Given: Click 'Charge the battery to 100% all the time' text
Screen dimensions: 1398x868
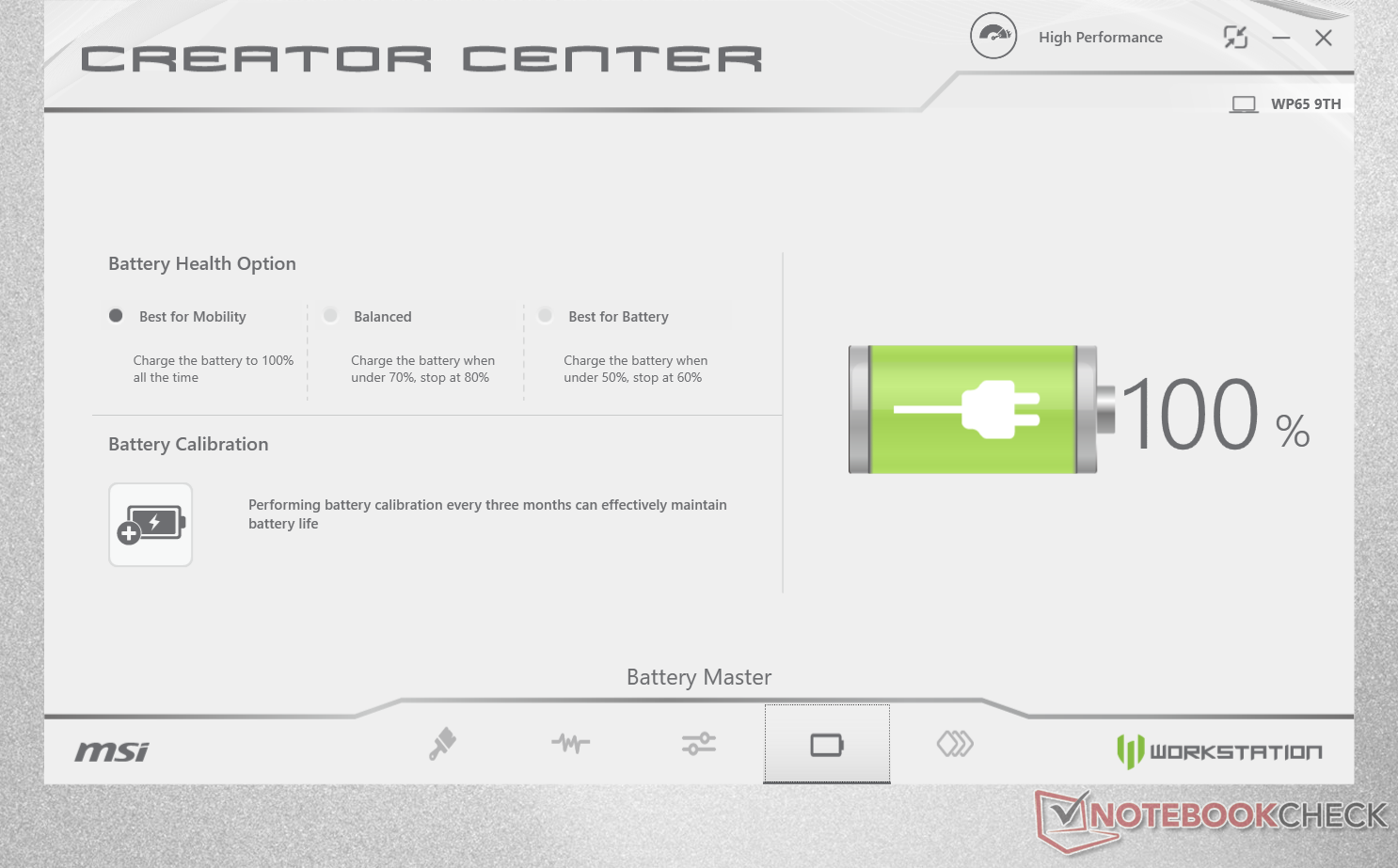Looking at the screenshot, I should coord(214,369).
